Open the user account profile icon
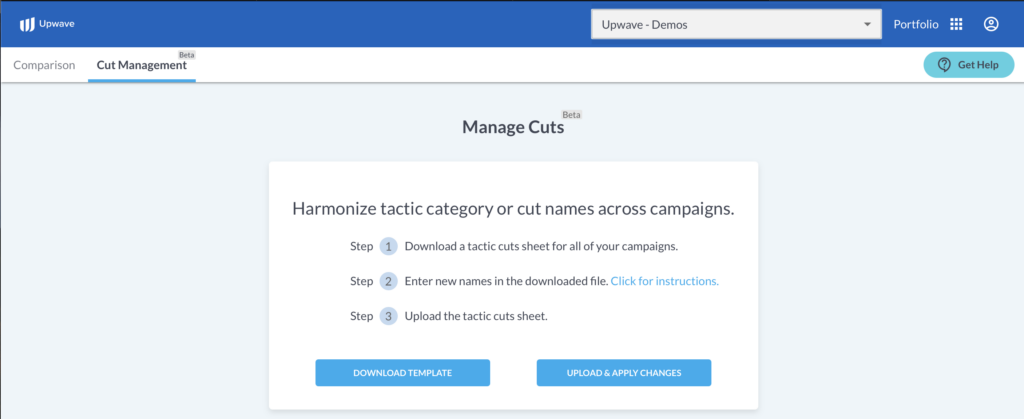Image resolution: width=1024 pixels, height=419 pixels. point(991,24)
